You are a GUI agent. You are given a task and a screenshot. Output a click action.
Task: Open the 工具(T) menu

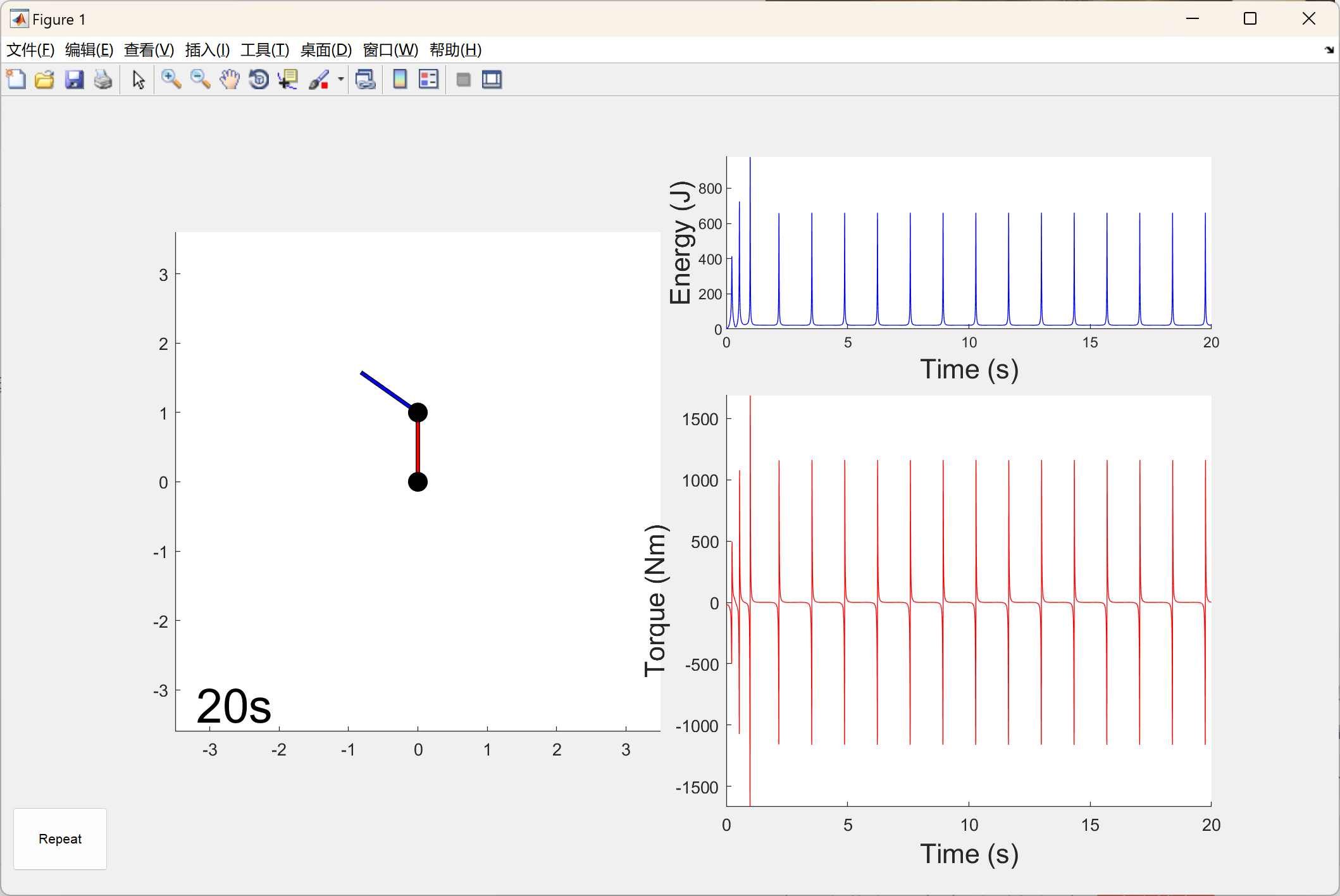click(x=264, y=50)
